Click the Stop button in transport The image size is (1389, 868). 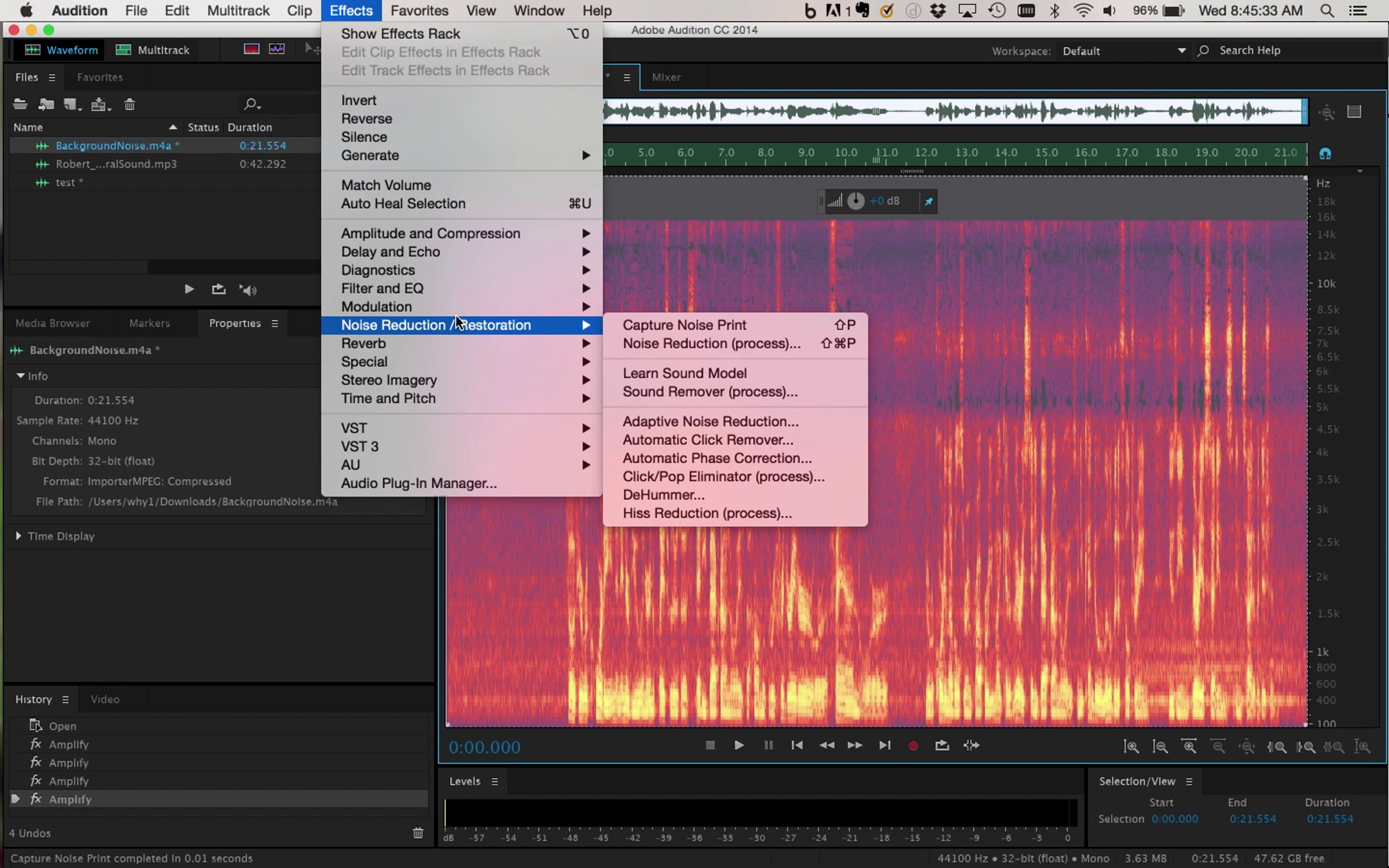(x=710, y=745)
